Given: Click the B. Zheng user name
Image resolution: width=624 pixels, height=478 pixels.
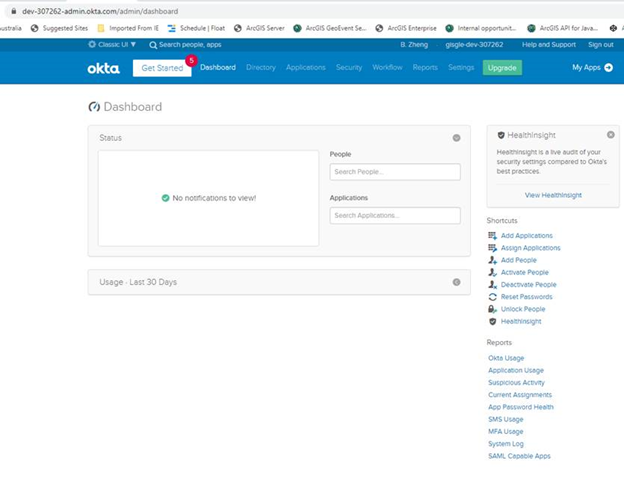Looking at the screenshot, I should click(414, 45).
